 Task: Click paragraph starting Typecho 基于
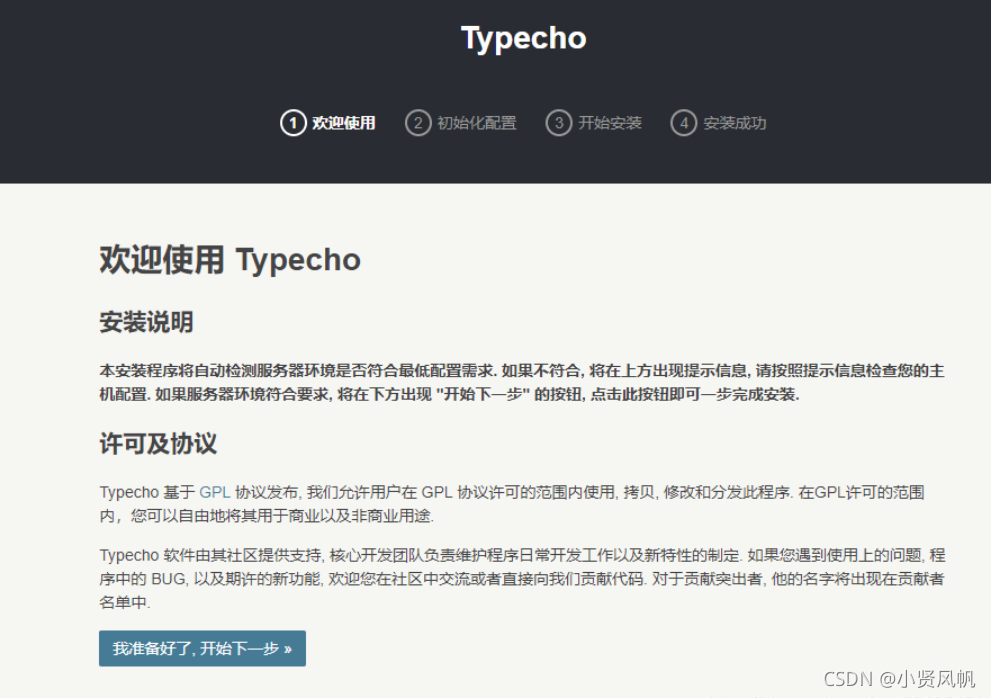click(512, 504)
